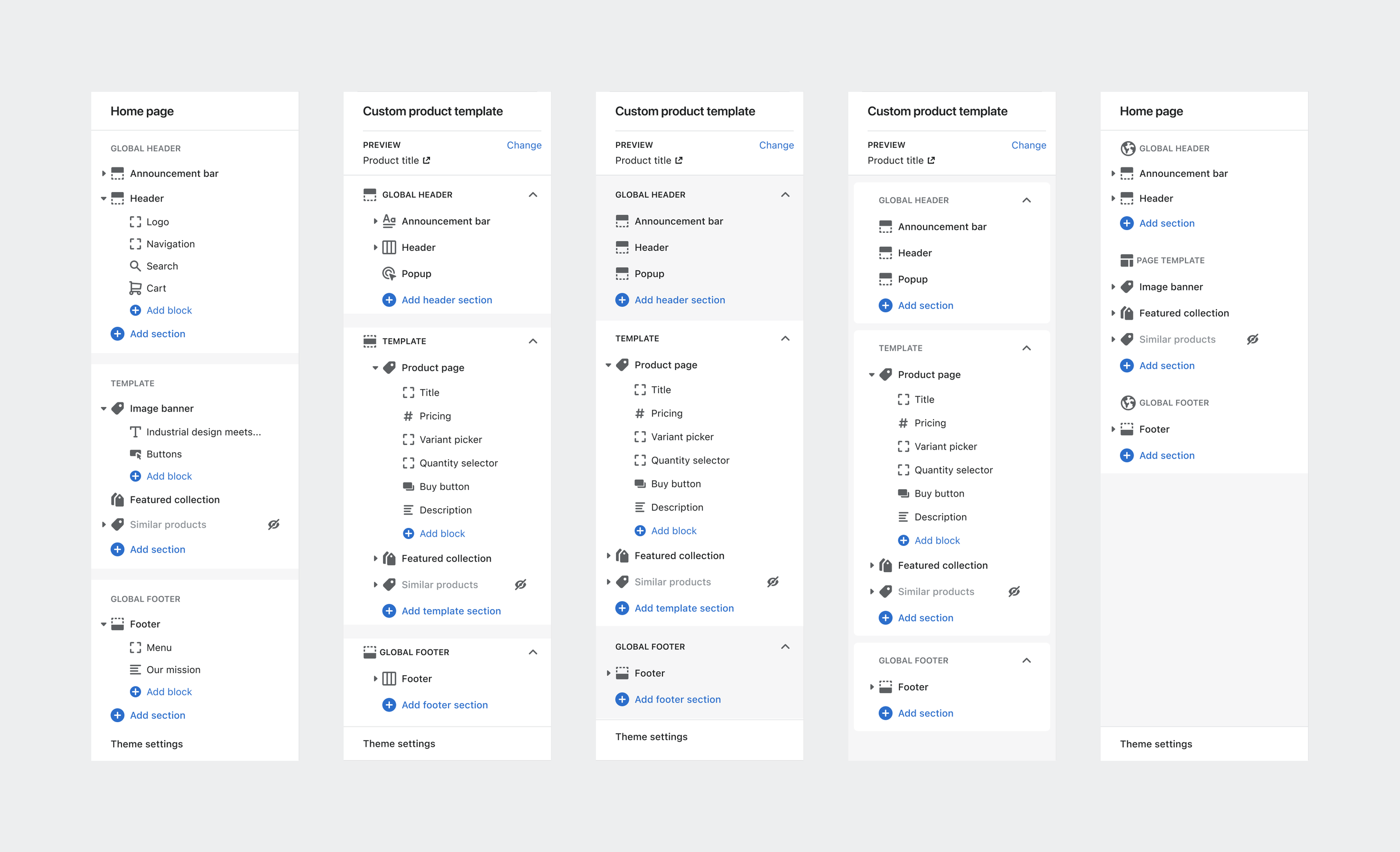Screen dimensions: 1400x852
Task: Collapse GLOBAL HEADER chevron in second panel
Action: (533, 194)
